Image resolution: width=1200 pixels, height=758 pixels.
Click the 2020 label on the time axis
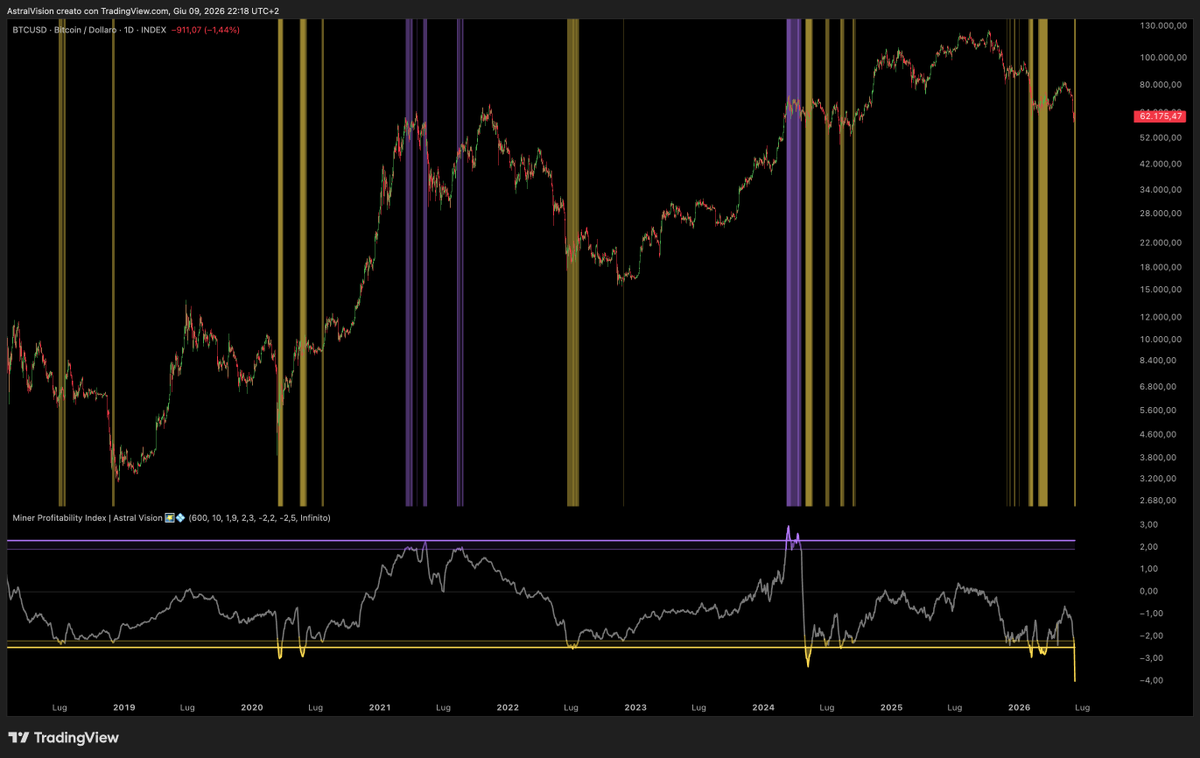point(252,708)
